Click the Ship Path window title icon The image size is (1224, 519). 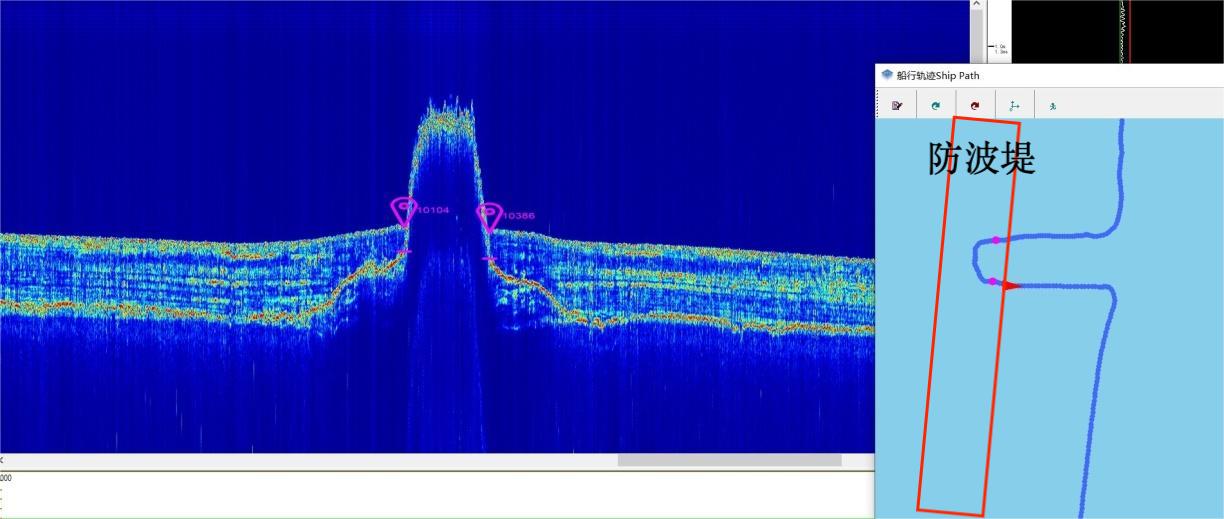(887, 75)
